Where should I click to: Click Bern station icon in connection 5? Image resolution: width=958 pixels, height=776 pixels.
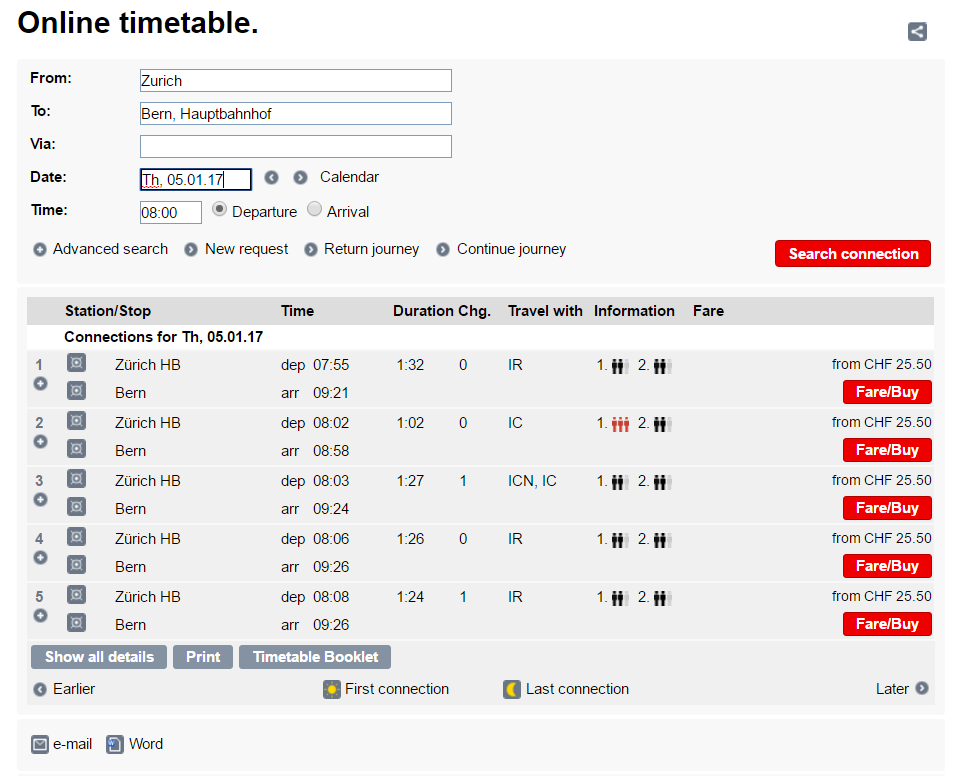pyautogui.click(x=76, y=623)
